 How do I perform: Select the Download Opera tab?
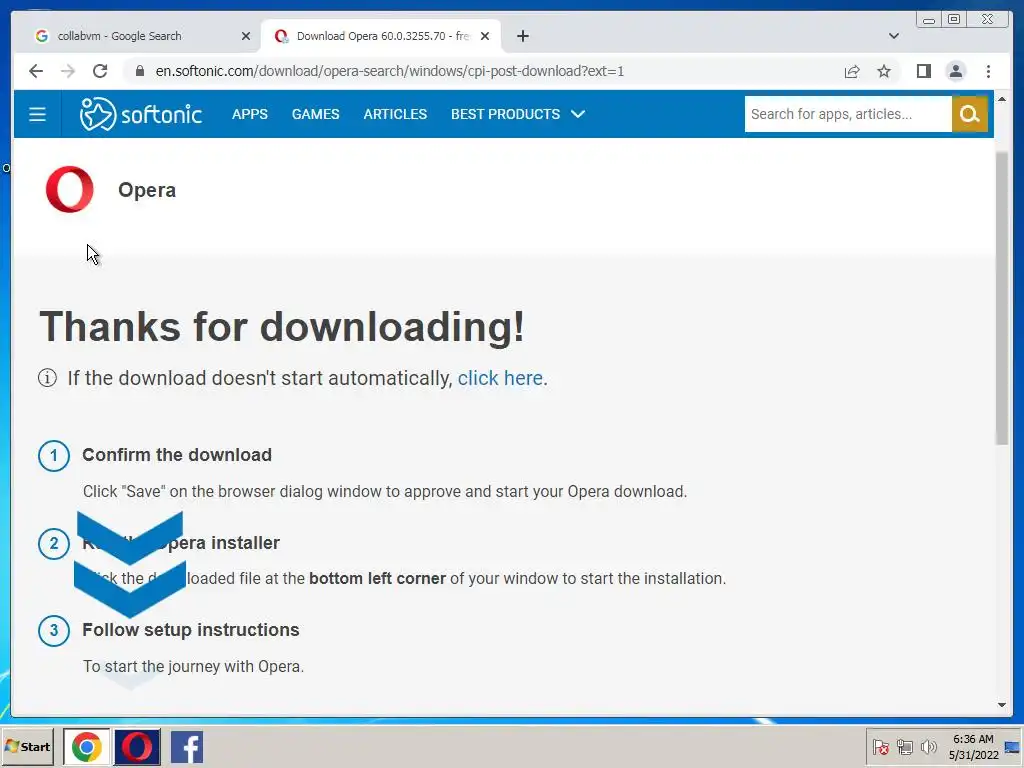[382, 36]
